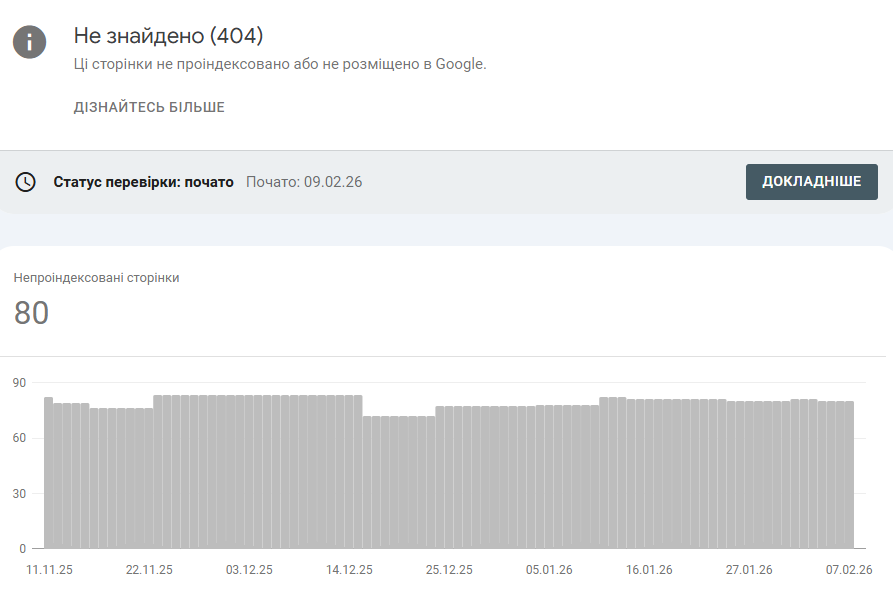Click the 80 unindexed pages count

pos(31,313)
